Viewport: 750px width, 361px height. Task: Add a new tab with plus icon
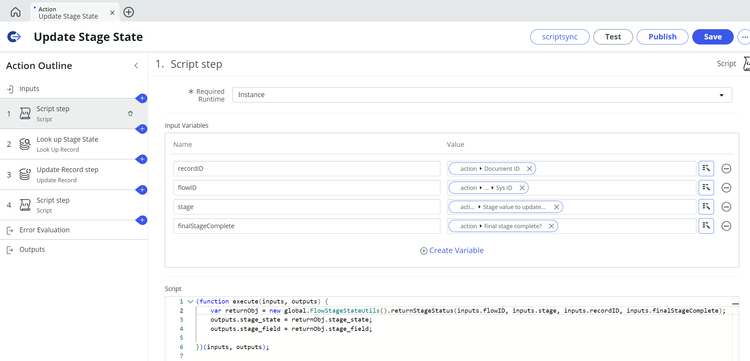129,12
